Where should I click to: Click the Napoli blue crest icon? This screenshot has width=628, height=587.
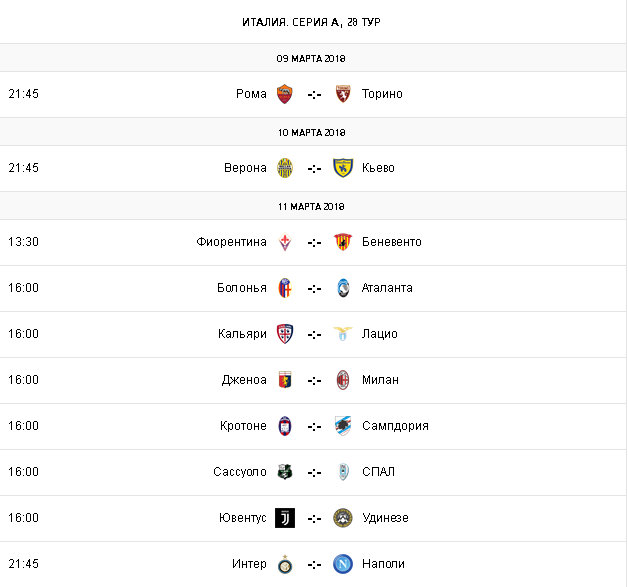coord(342,564)
